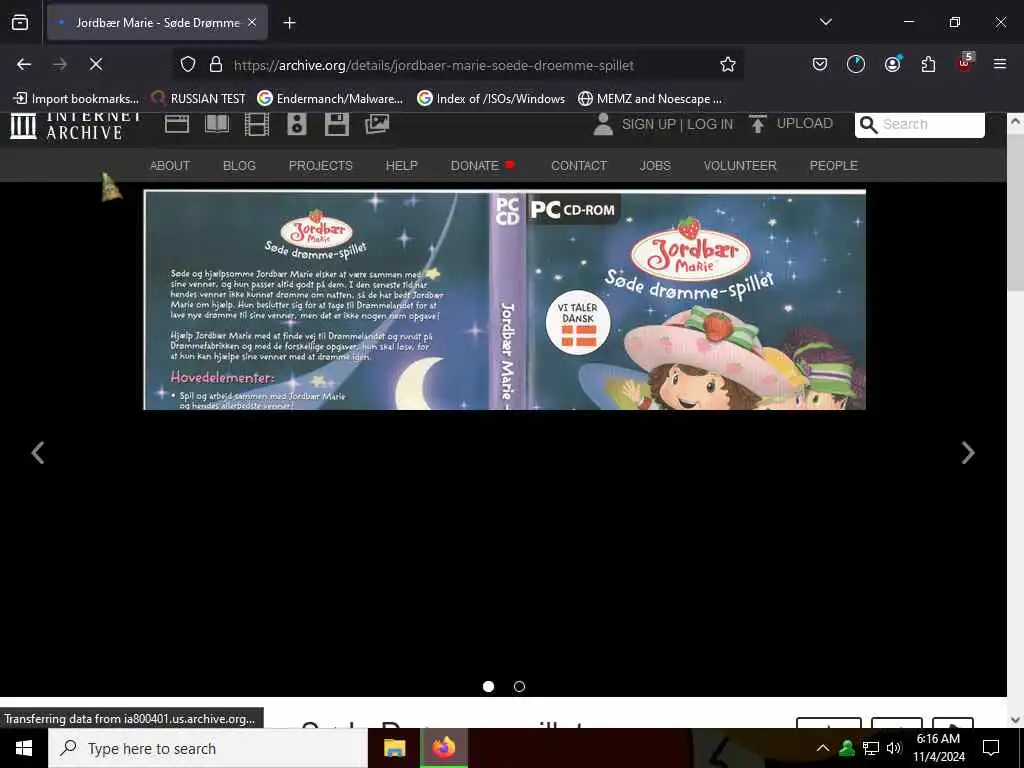The height and width of the screenshot is (768, 1024).
Task: Open the volume tray icon
Action: [894, 748]
